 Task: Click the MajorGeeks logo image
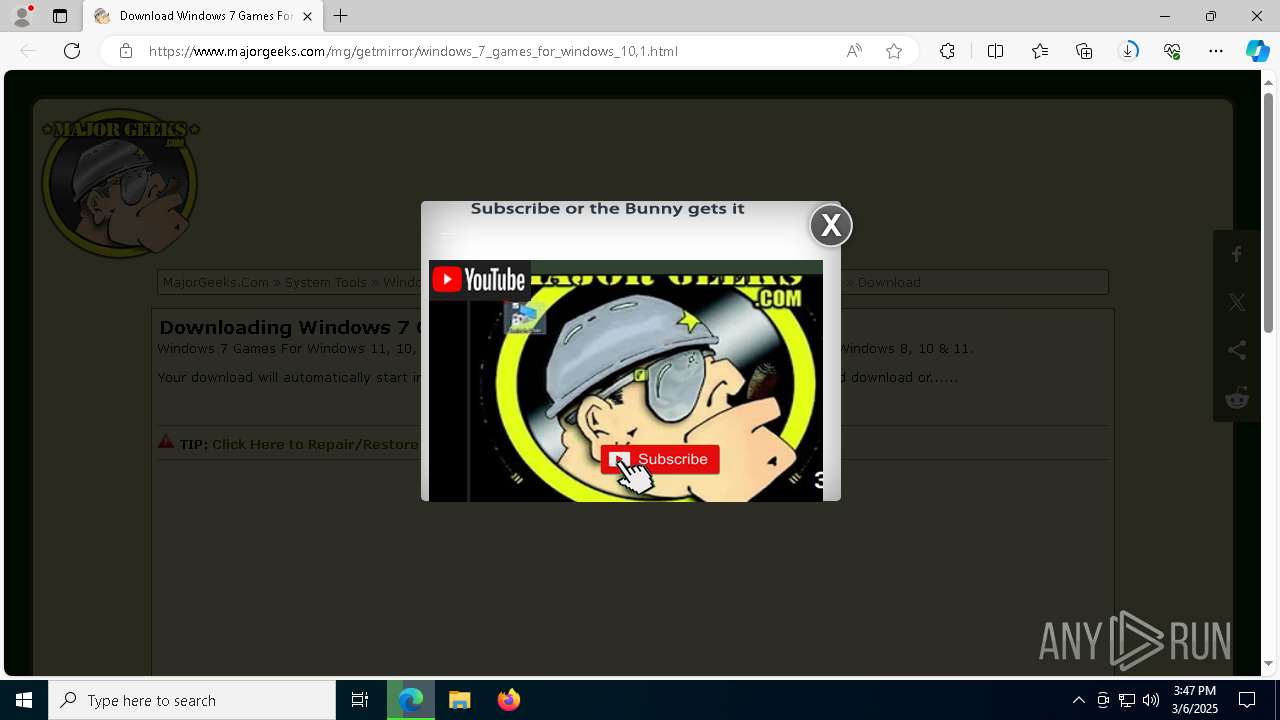point(120,183)
